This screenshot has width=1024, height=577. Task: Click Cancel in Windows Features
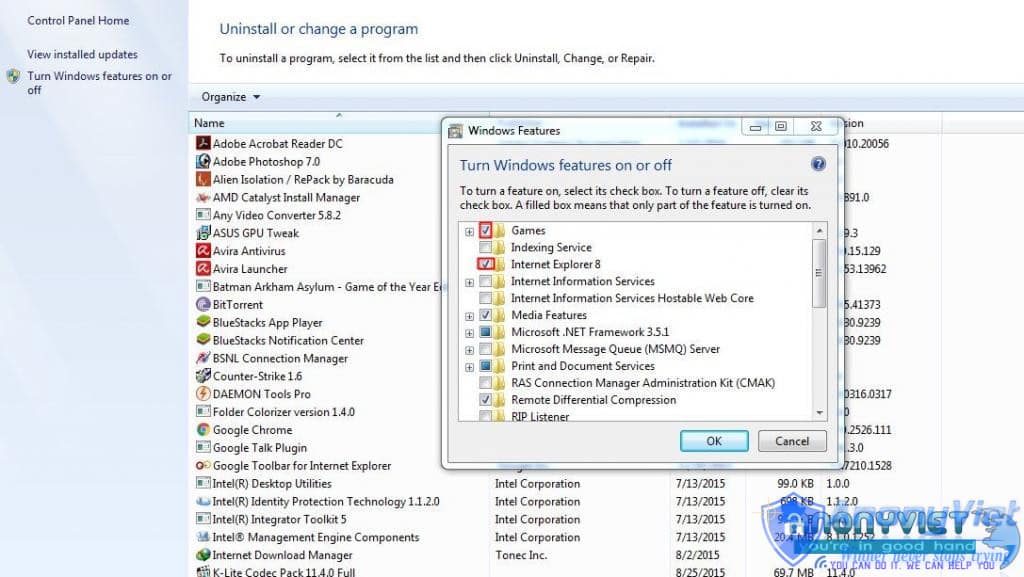pos(792,441)
